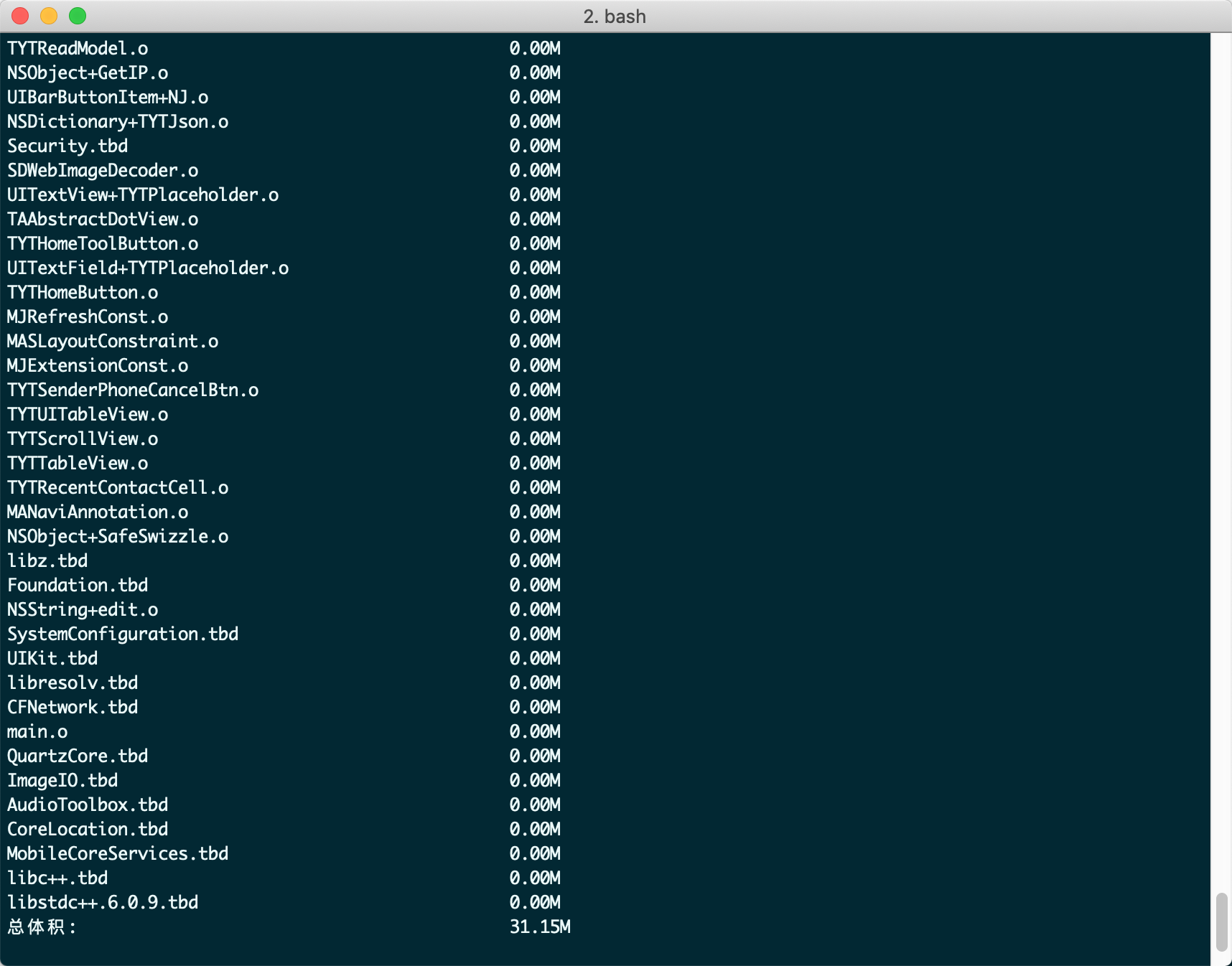Click the SystemConfiguration.tbd filename
The height and width of the screenshot is (966, 1232).
123,634
